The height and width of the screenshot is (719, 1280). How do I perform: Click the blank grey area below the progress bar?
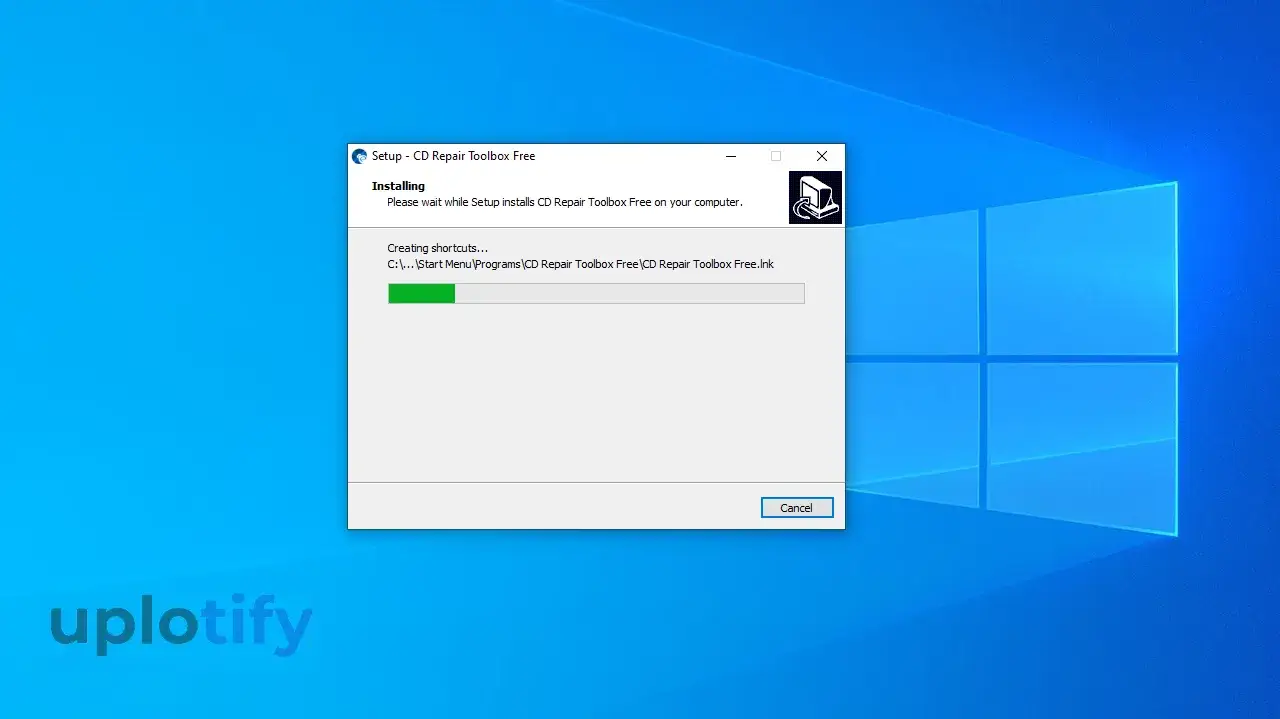click(x=595, y=395)
